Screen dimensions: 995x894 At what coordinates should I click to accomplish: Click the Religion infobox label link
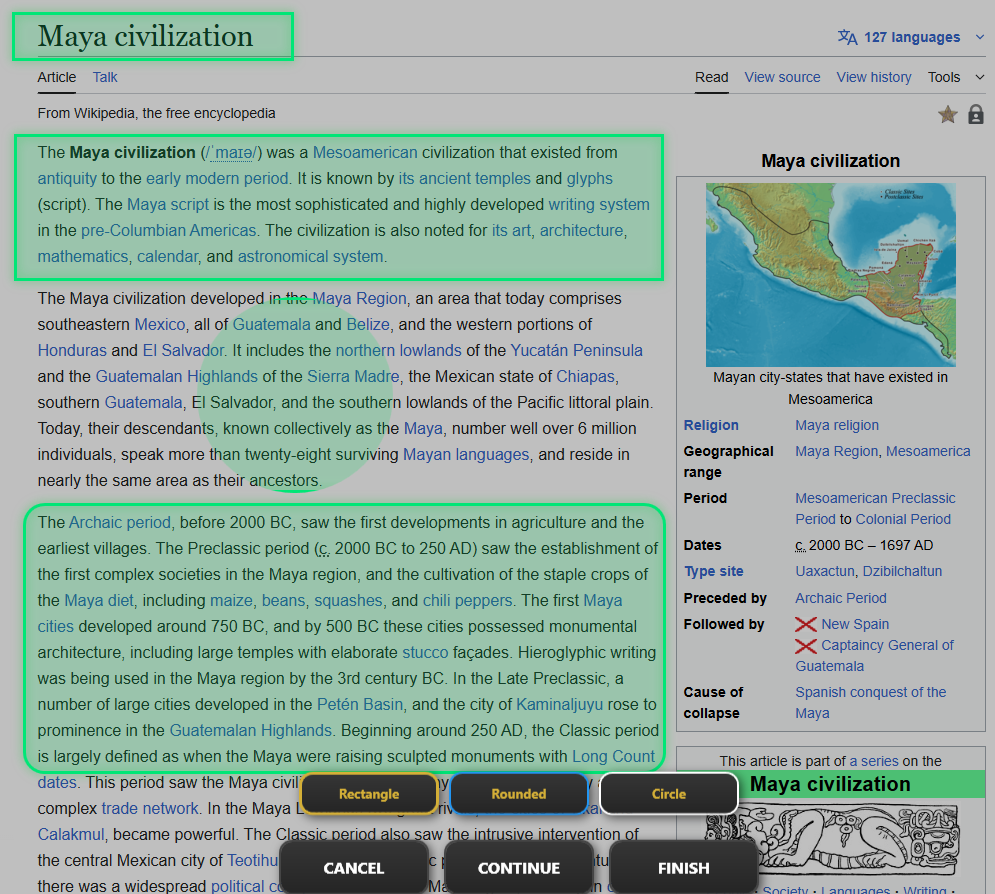pos(711,426)
